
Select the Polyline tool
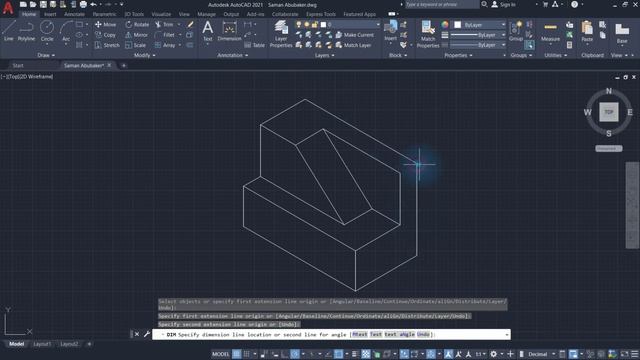point(26,31)
